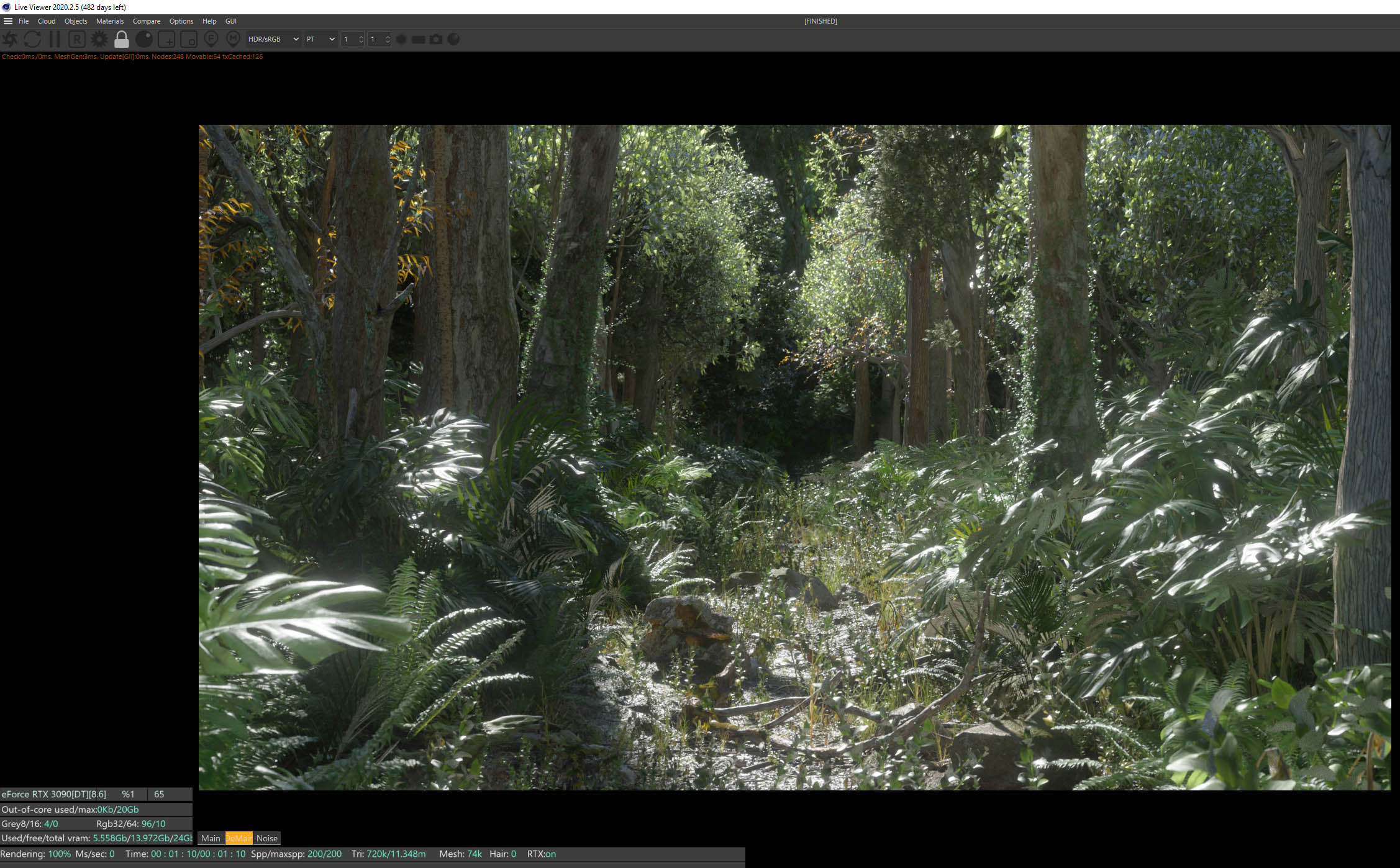Open the hamburger menu icon

(8, 21)
